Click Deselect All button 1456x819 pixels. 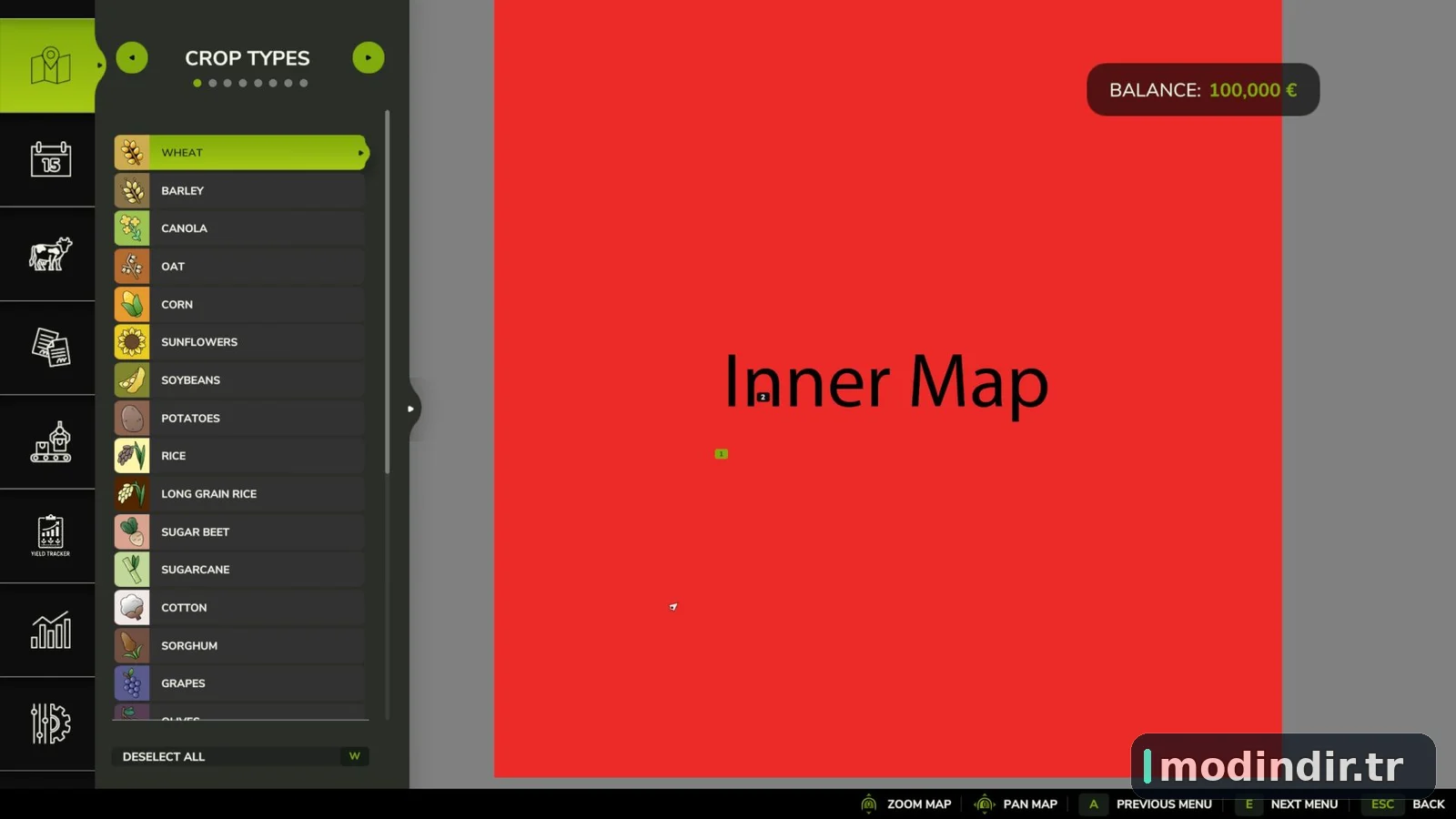coord(240,756)
